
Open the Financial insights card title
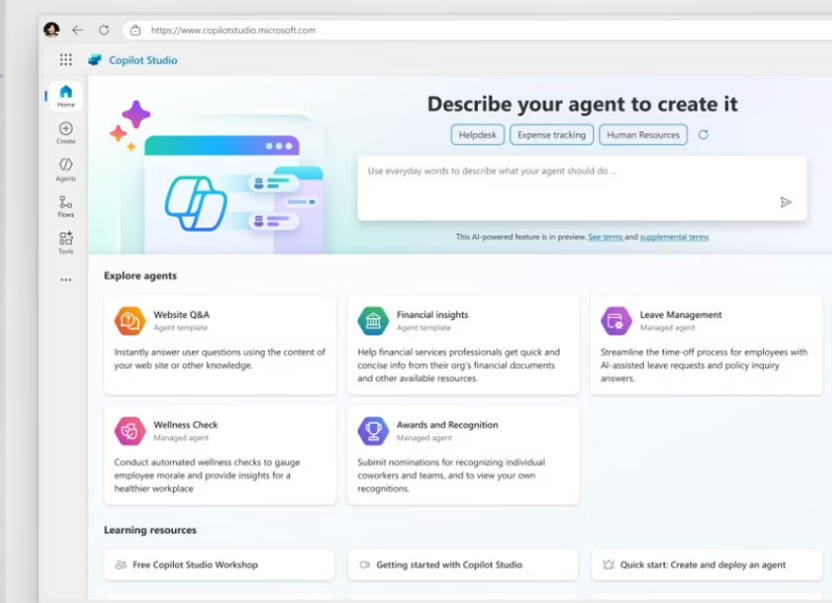pos(432,314)
